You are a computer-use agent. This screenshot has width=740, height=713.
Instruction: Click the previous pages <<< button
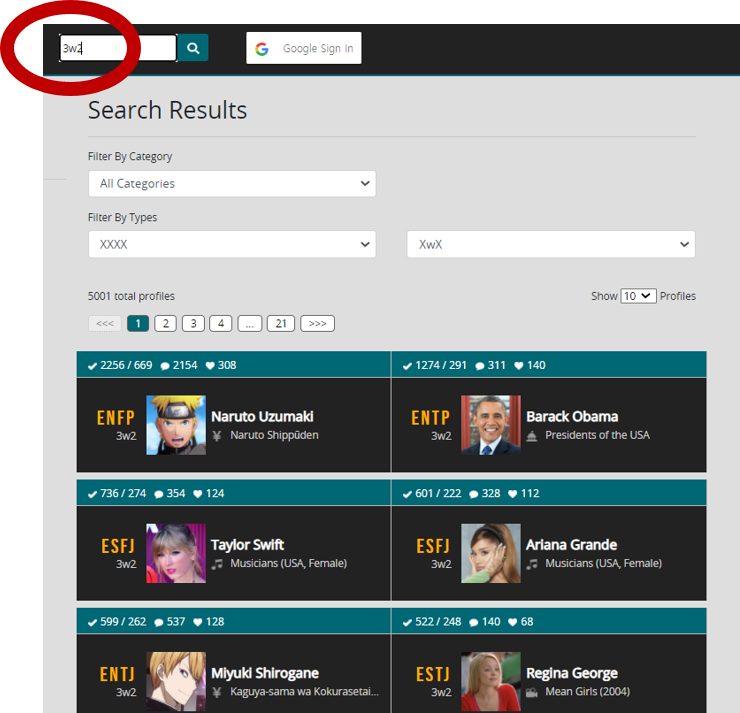[105, 324]
